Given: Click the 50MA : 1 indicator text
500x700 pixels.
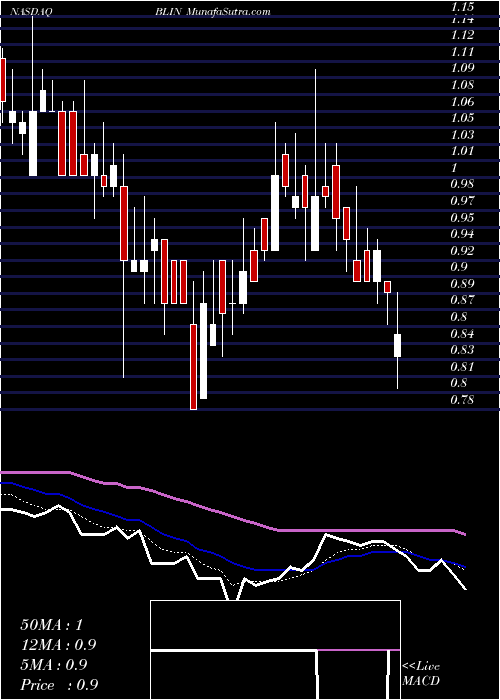Looking at the screenshot, I should tap(52, 625).
